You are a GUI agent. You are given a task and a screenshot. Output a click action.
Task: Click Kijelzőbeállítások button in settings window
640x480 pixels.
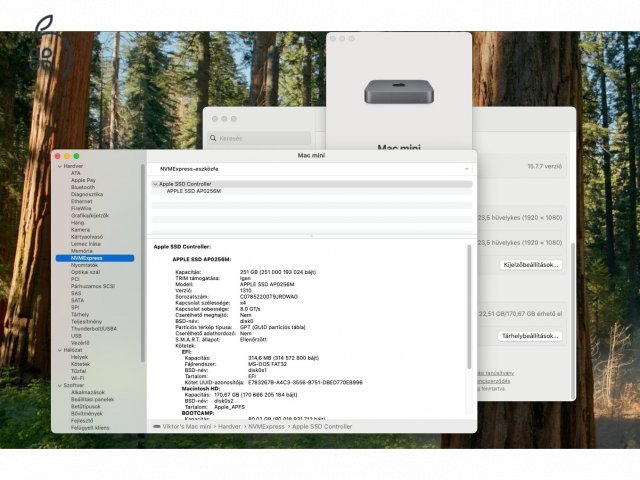(x=531, y=265)
